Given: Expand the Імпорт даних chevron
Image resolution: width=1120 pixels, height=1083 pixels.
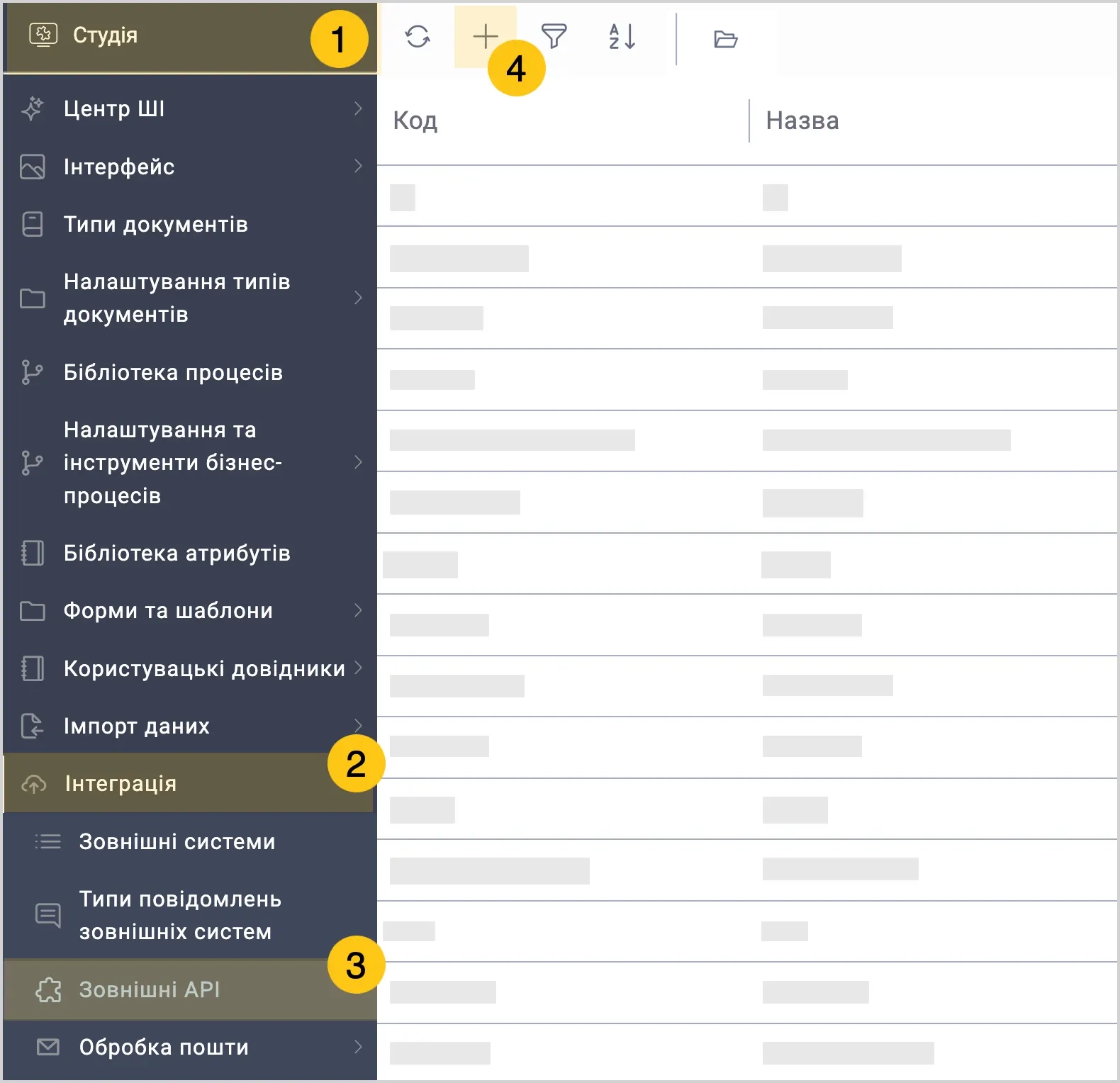Looking at the screenshot, I should click(x=358, y=726).
